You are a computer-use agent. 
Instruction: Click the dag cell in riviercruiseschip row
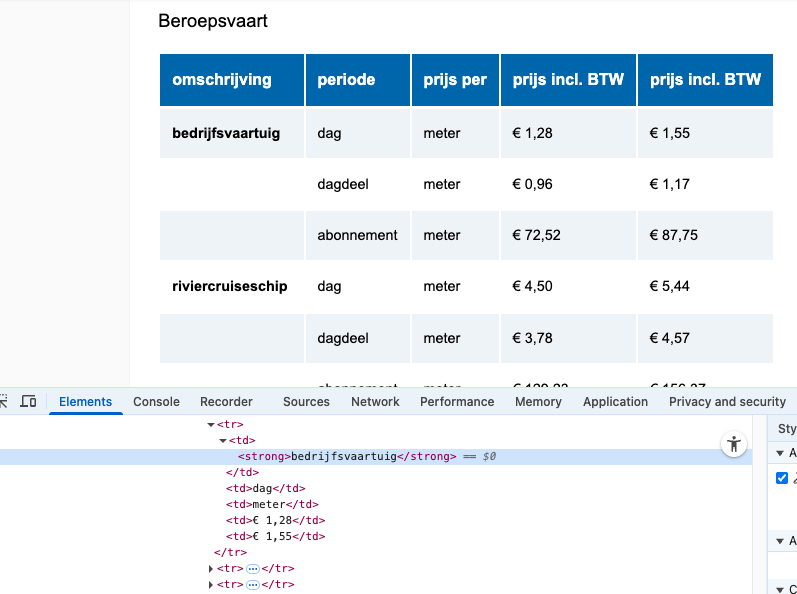[x=358, y=286]
